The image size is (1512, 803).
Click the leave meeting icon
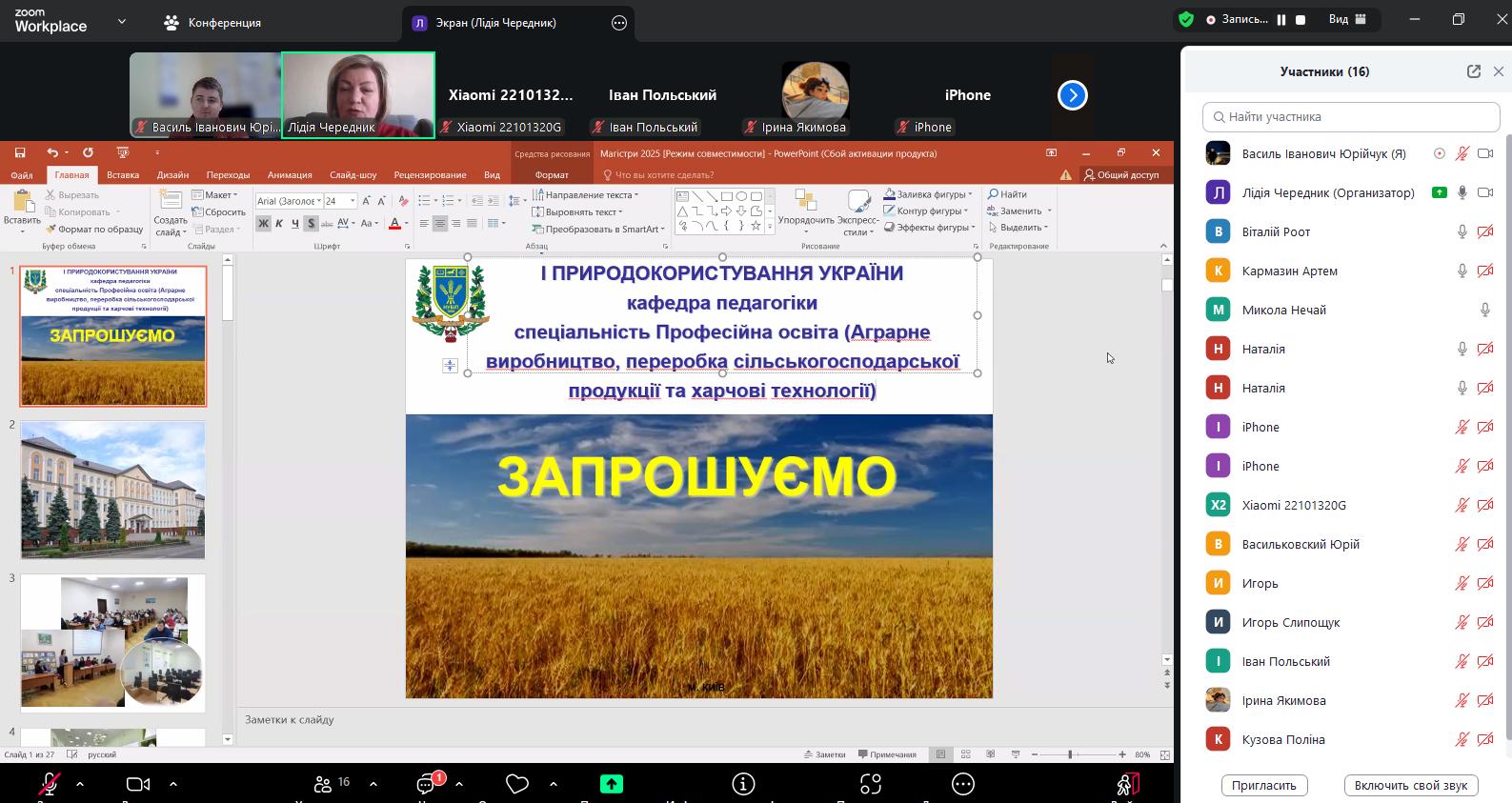(x=1127, y=784)
